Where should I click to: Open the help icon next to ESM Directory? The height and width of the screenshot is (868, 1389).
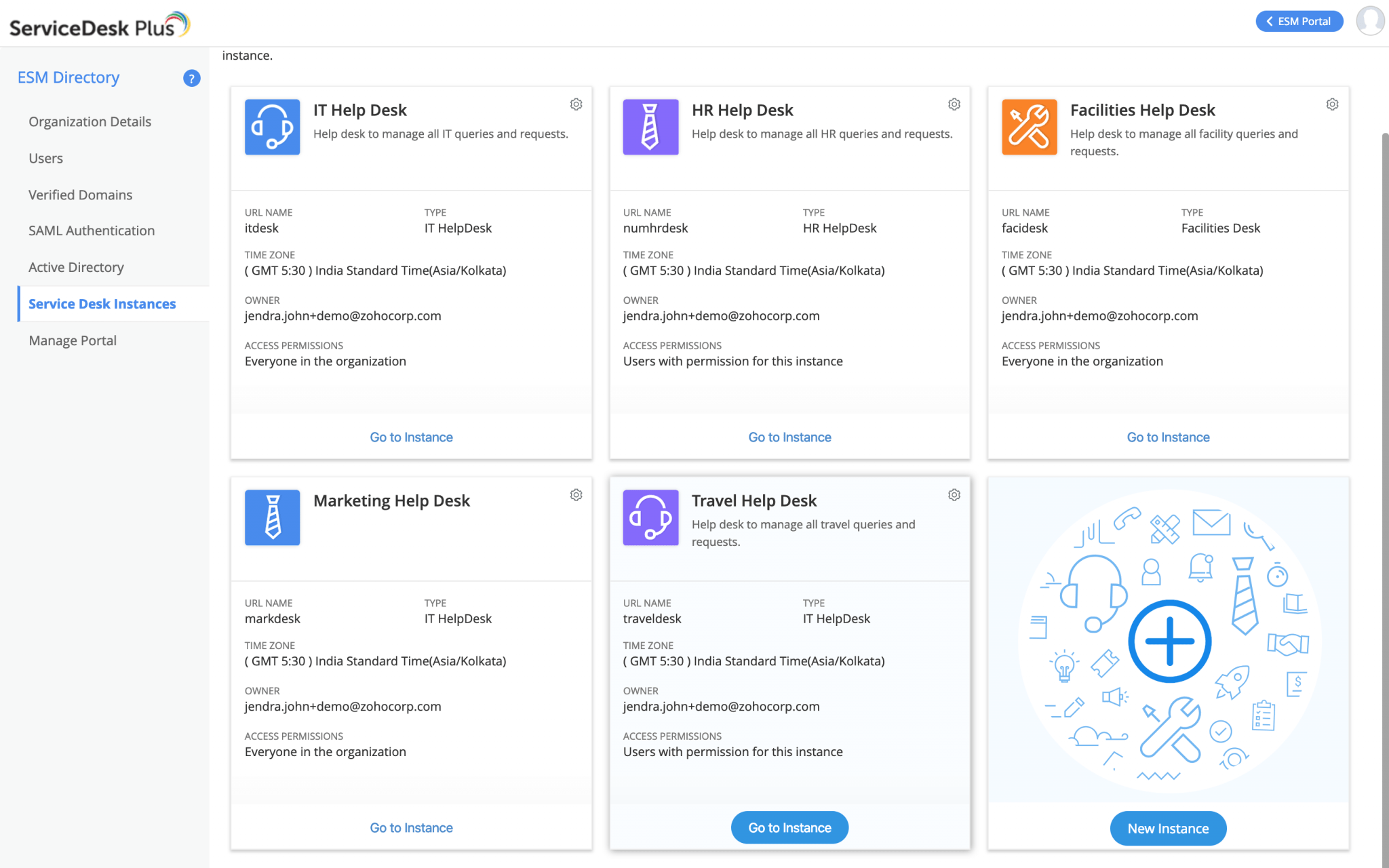click(191, 79)
